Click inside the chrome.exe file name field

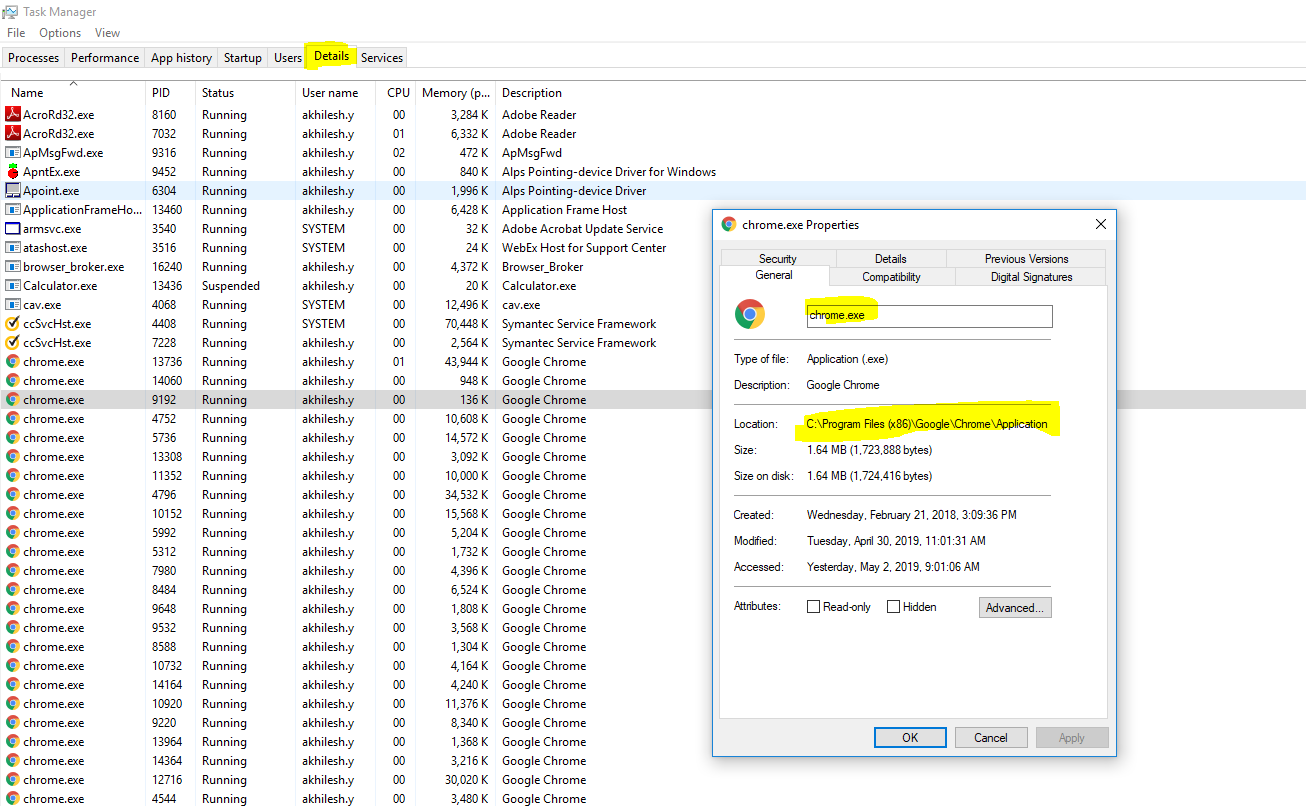tap(928, 316)
